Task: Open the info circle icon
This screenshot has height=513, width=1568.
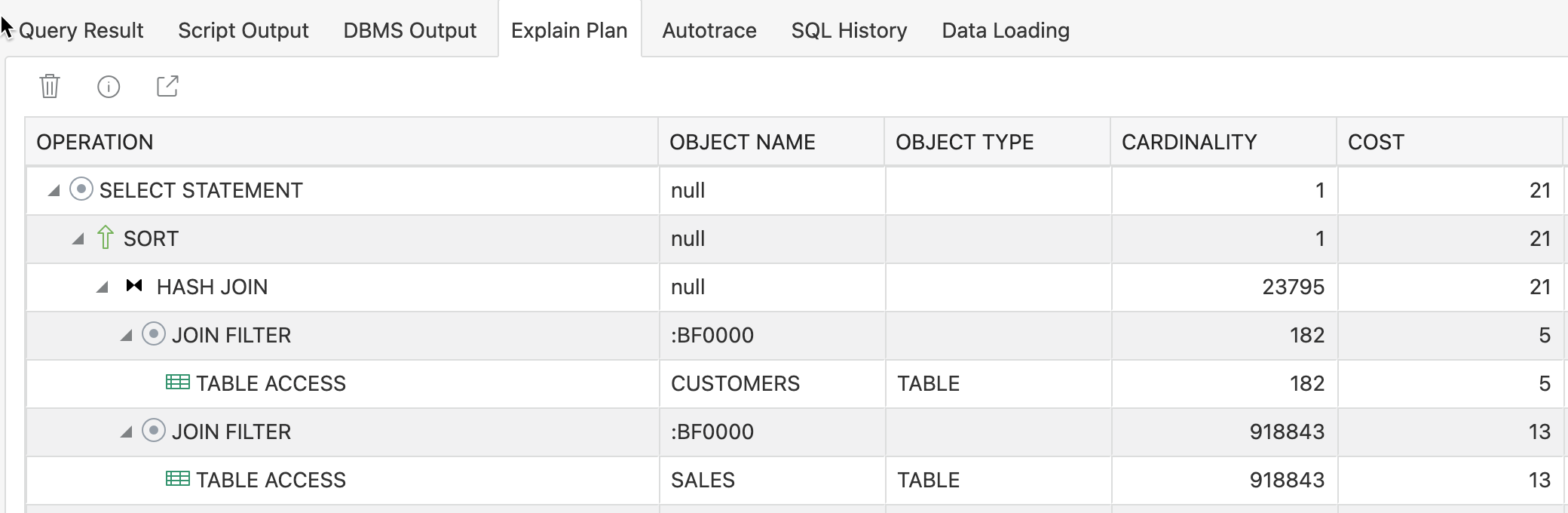Action: (109, 87)
